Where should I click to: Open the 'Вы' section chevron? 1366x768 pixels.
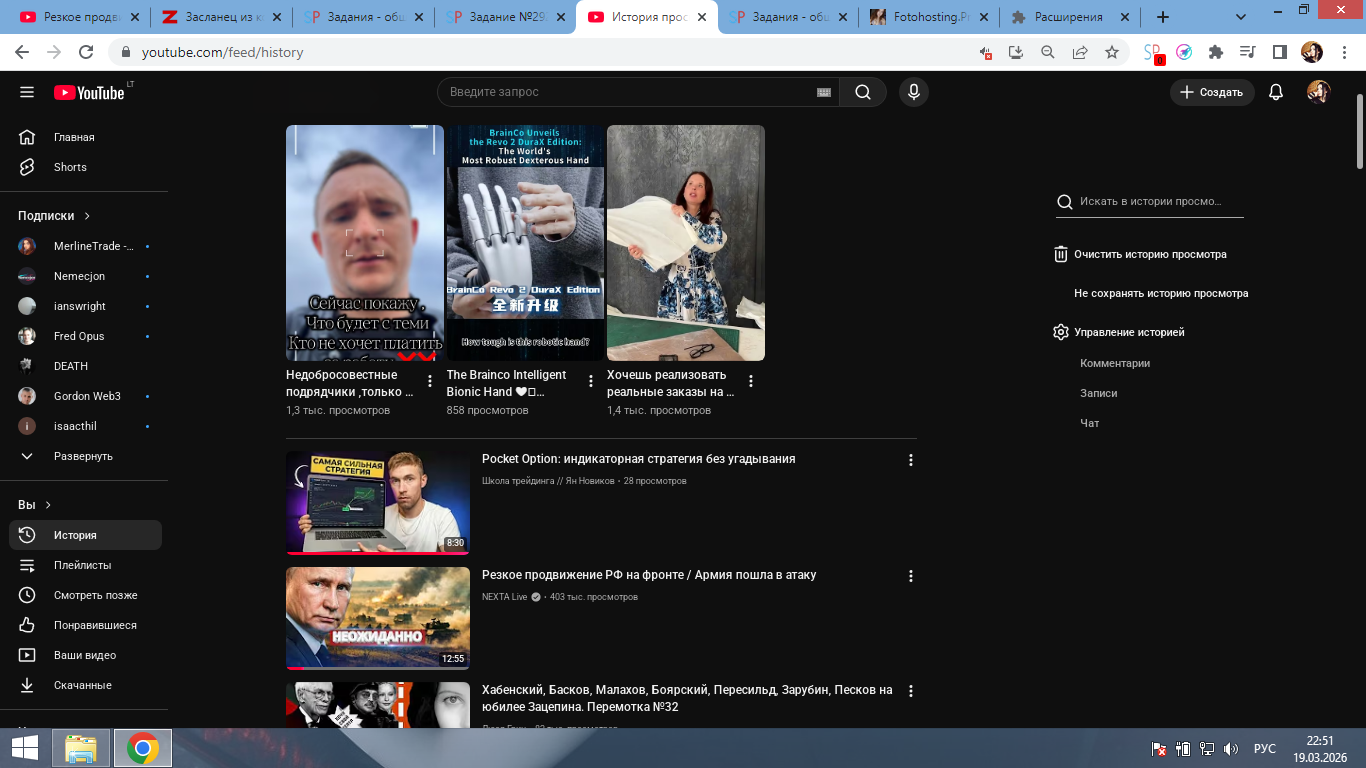click(48, 505)
